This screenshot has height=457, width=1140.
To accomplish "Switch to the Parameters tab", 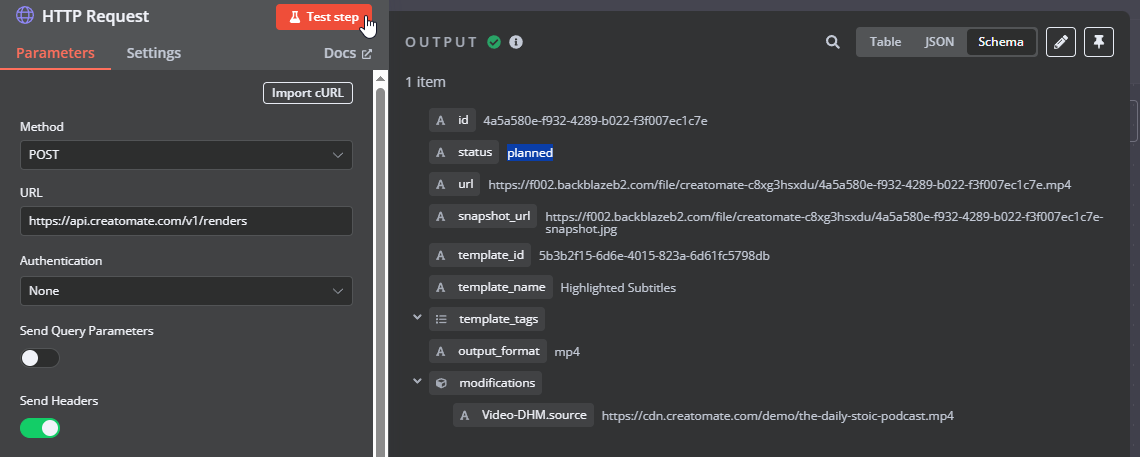I will pyautogui.click(x=55, y=53).
